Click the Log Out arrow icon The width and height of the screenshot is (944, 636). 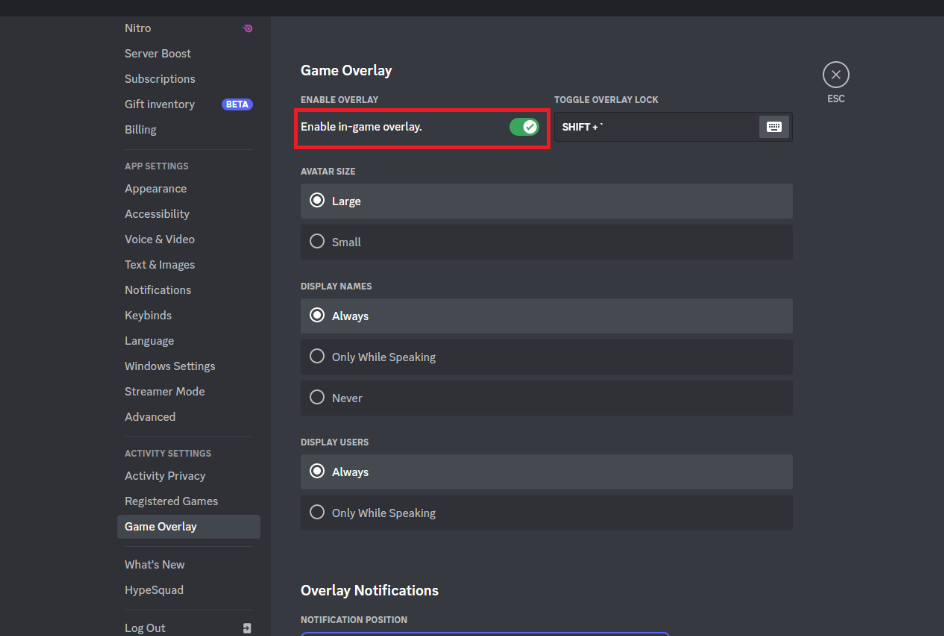click(247, 628)
